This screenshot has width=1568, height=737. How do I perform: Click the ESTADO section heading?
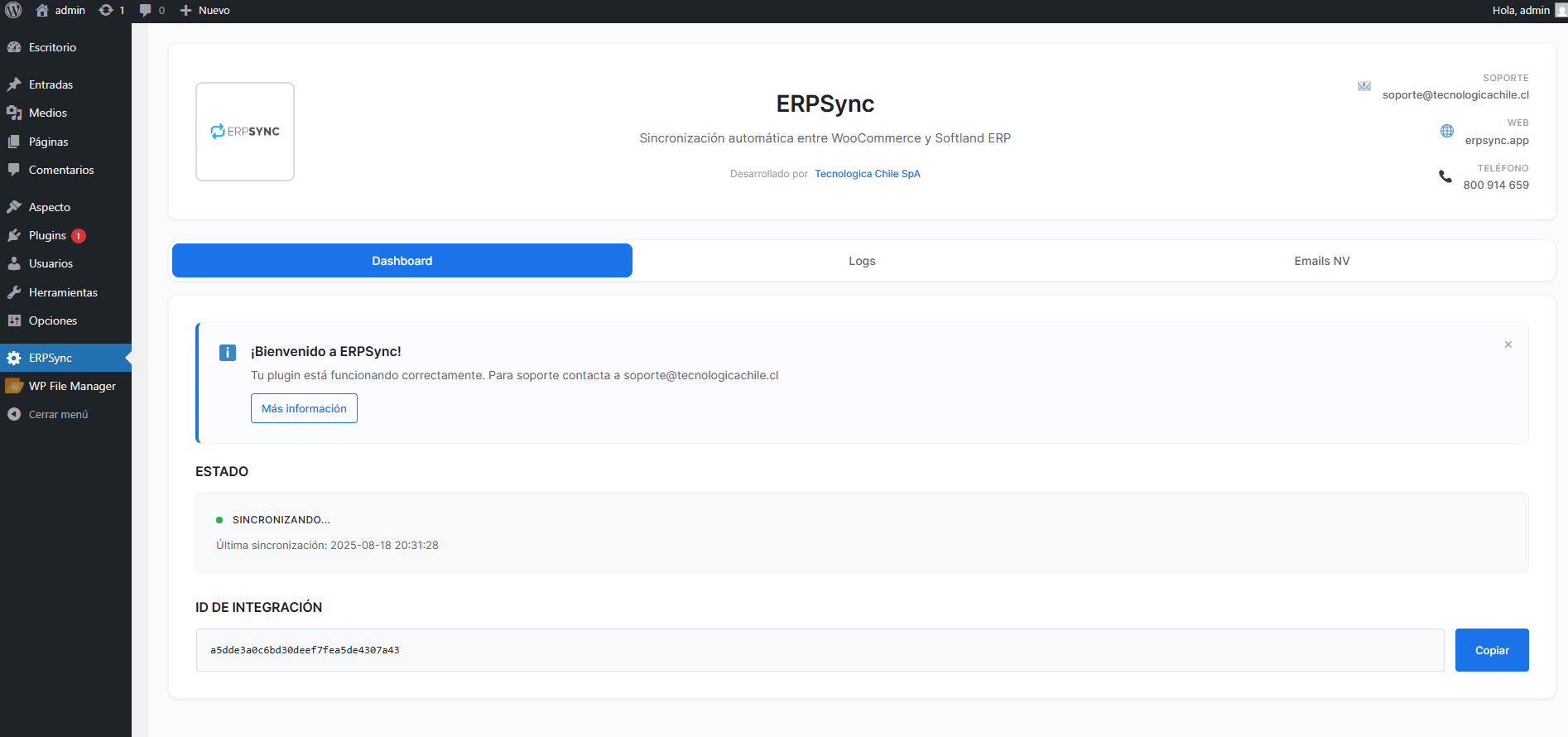click(x=222, y=471)
